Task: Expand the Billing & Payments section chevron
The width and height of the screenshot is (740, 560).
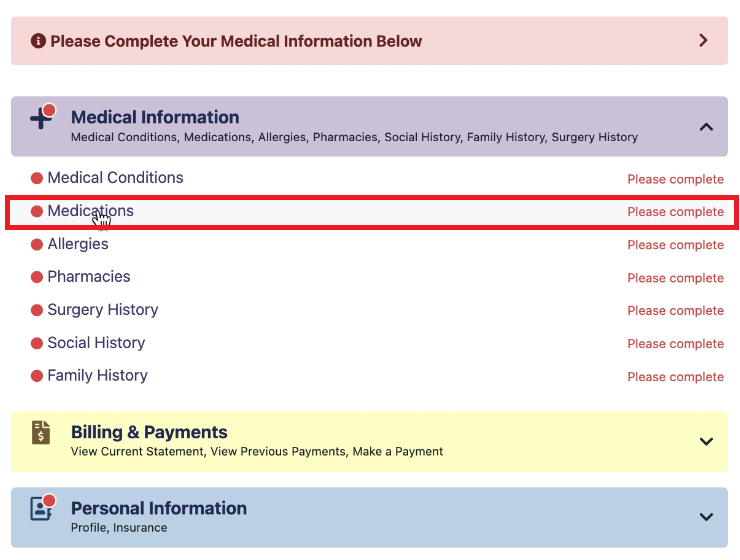Action: coord(706,441)
